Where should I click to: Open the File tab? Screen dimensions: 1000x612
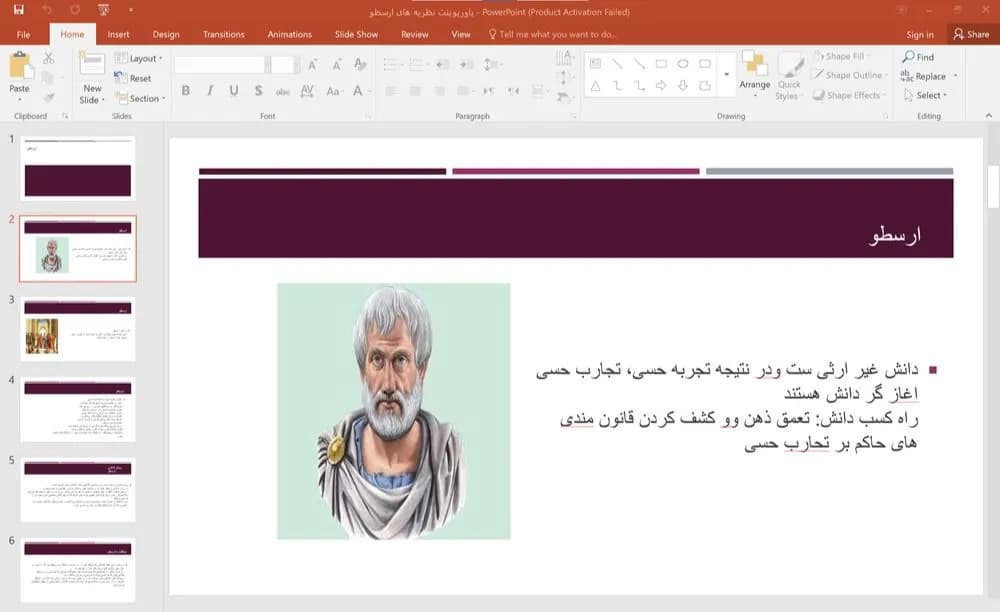(x=24, y=34)
